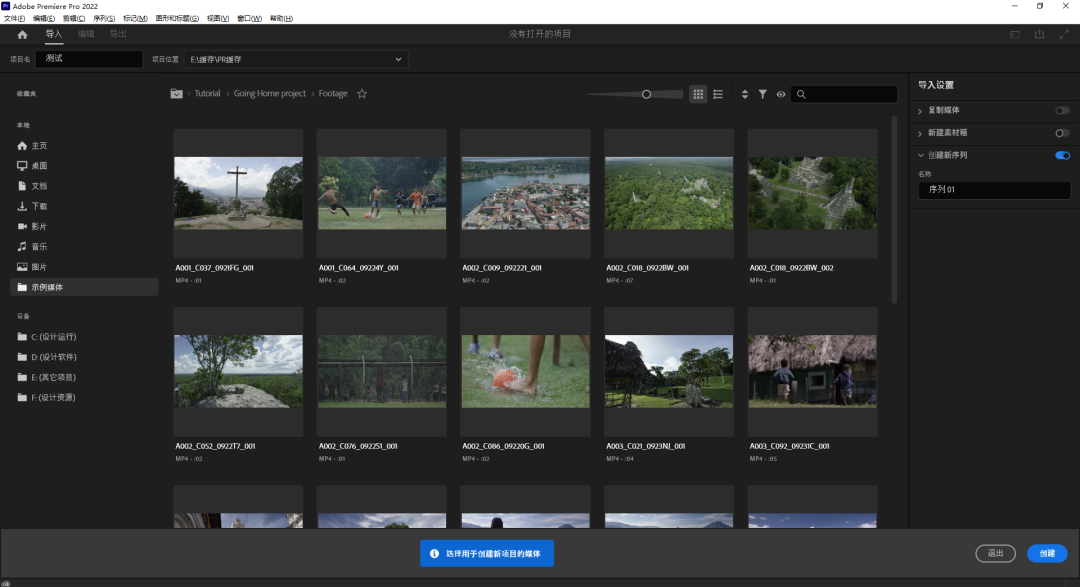Enable the 复制媒体 toggle switch

pyautogui.click(x=1061, y=110)
